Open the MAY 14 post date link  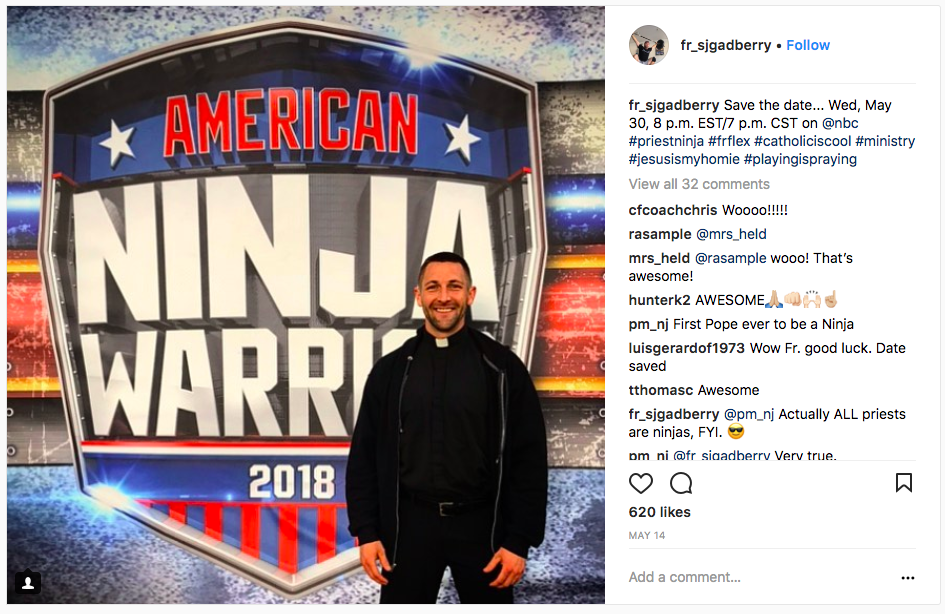647,535
